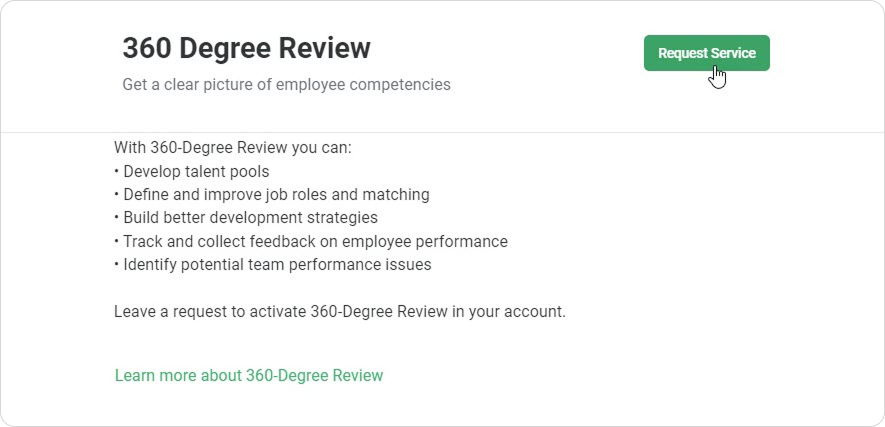
Task: Click 'Build better development strategies' text
Action: 250,218
